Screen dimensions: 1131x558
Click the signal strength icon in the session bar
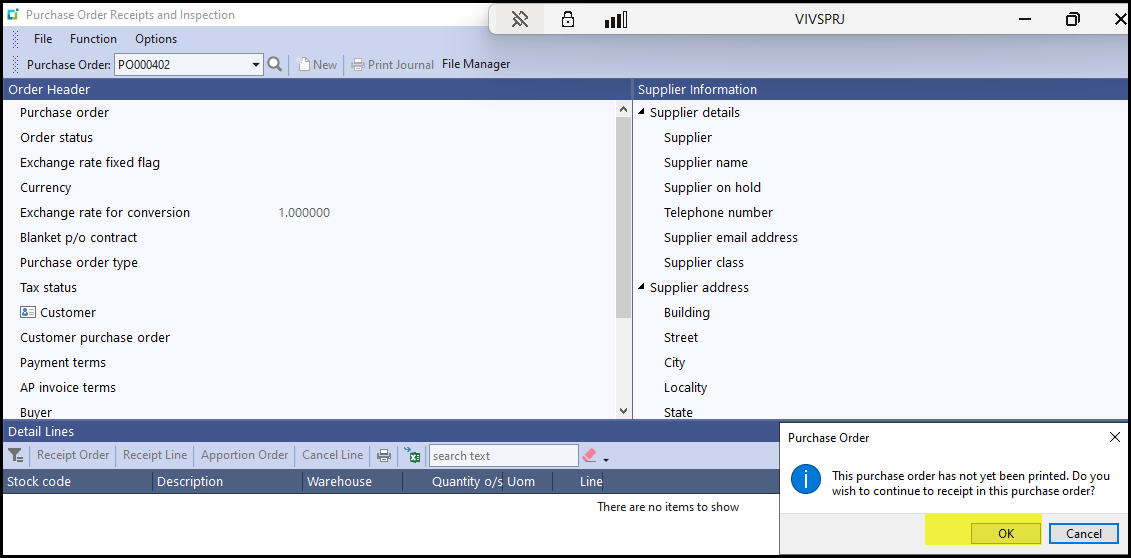pyautogui.click(x=616, y=19)
